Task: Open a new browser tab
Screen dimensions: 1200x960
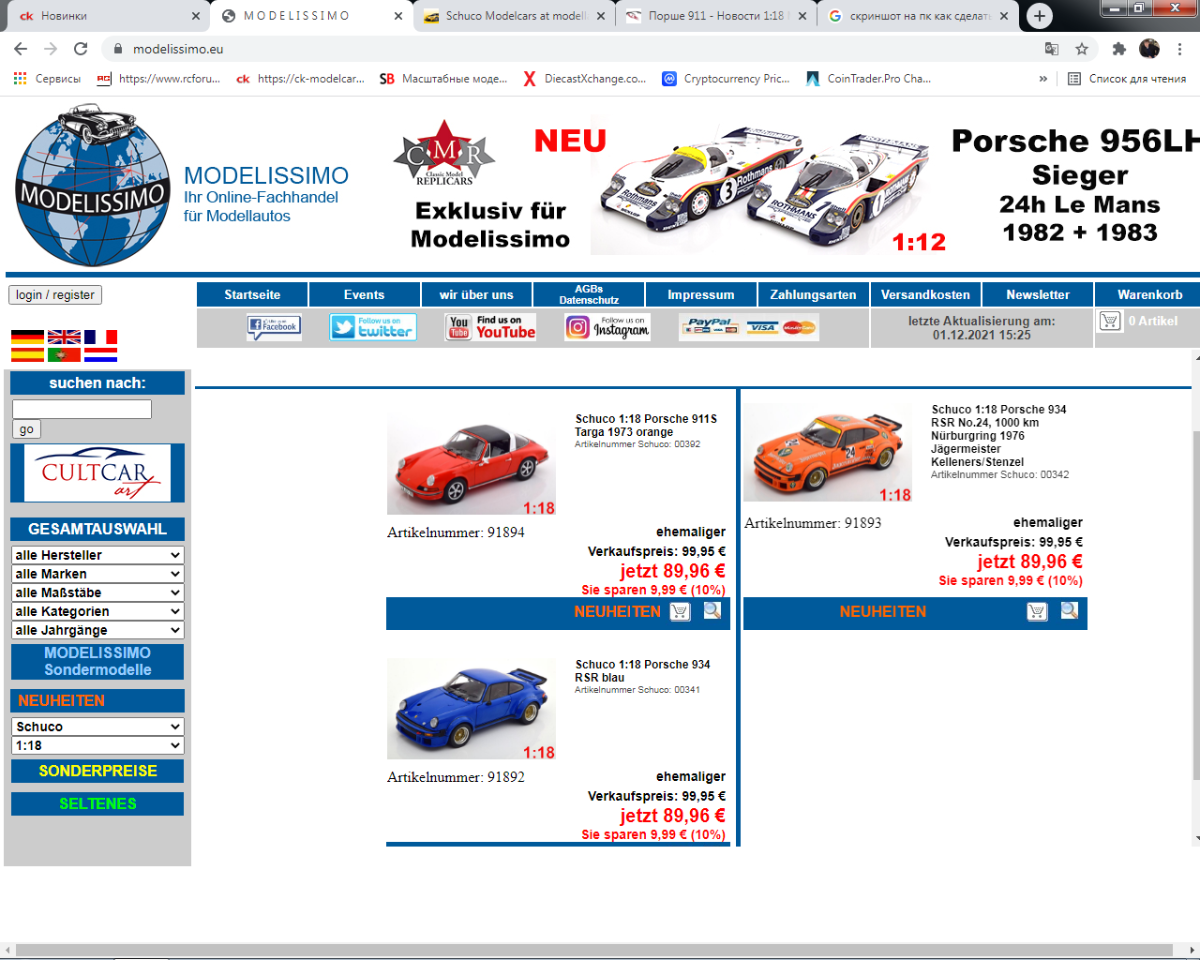Action: tap(1040, 16)
